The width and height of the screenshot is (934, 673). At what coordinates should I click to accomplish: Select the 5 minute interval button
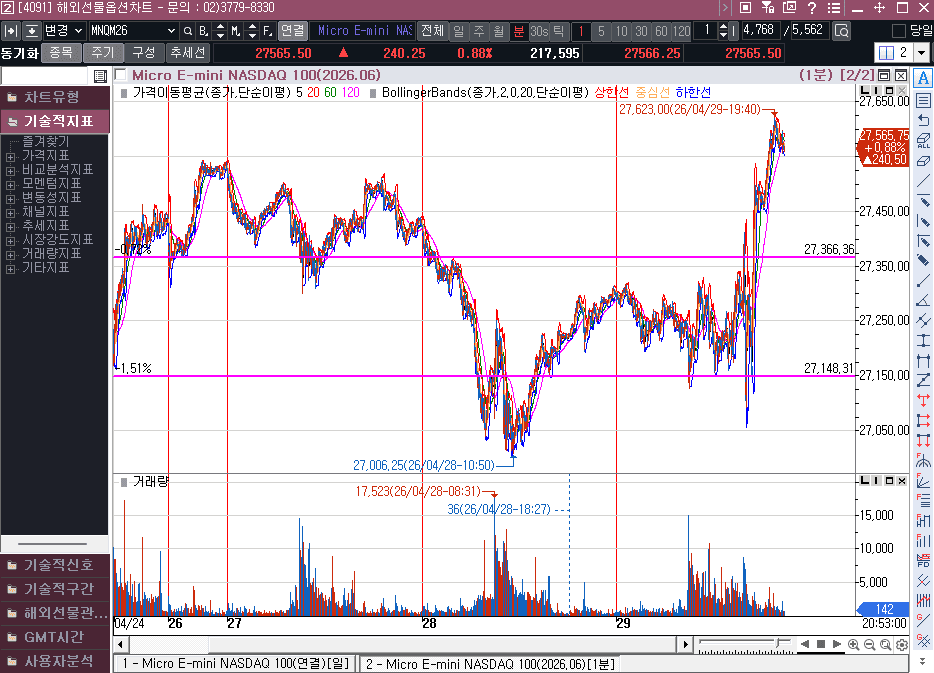601,31
